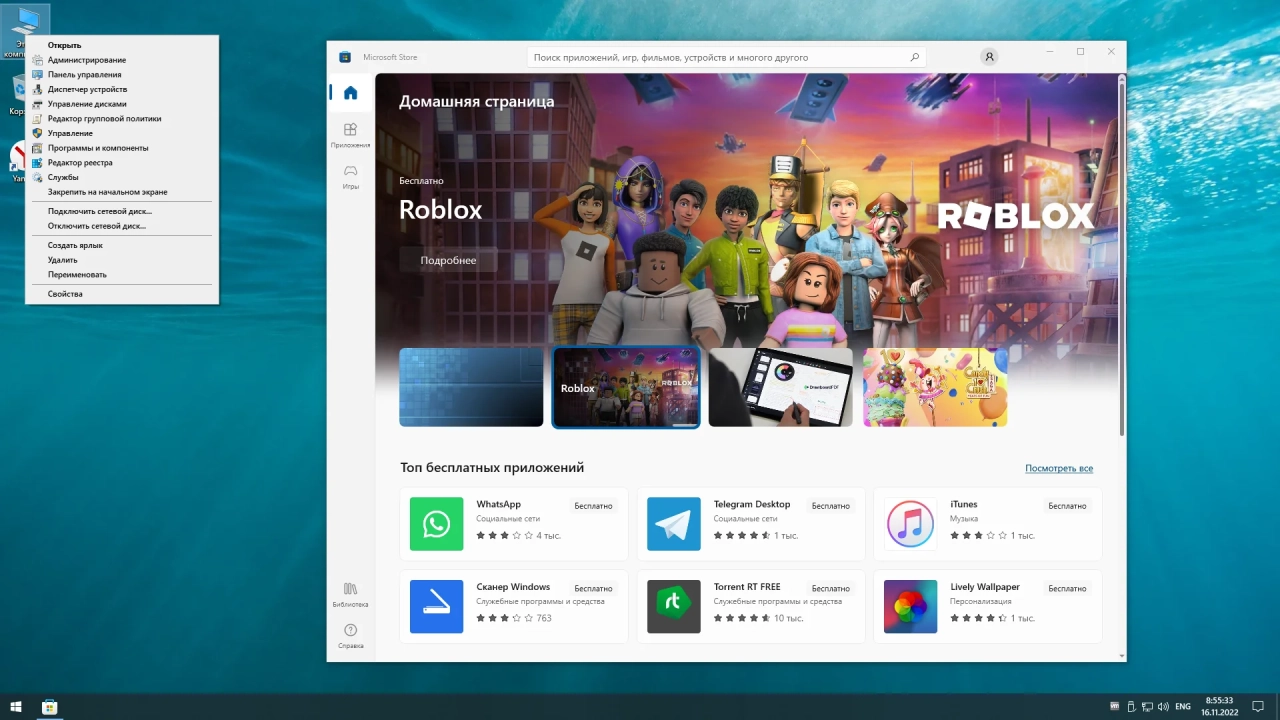Viewport: 1280px width, 720px height.
Task: Open the ENG language indicator in tray
Action: point(1182,707)
